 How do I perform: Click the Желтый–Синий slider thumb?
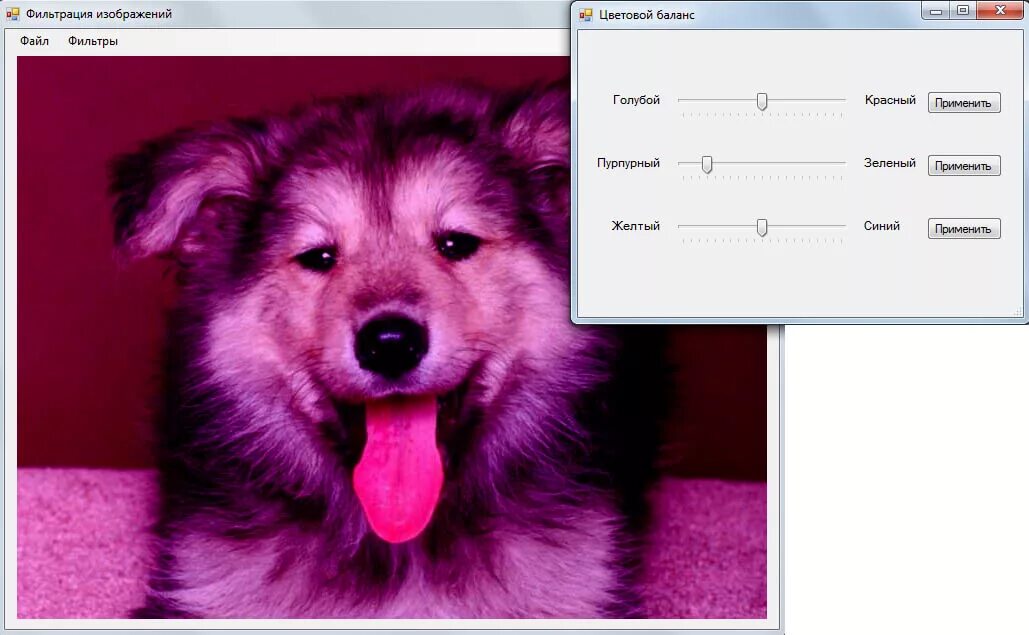pos(762,227)
